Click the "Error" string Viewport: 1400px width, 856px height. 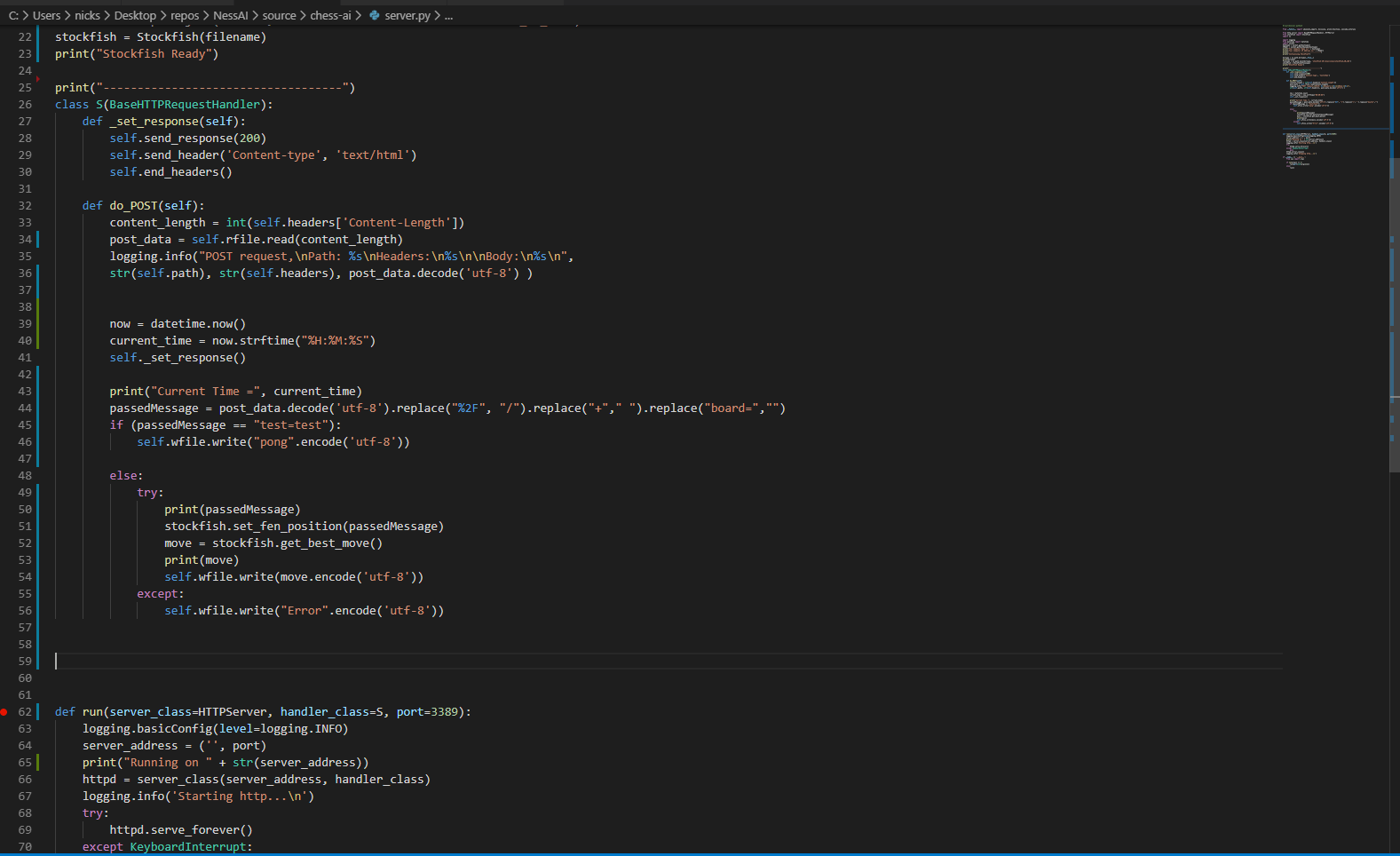[305, 611]
